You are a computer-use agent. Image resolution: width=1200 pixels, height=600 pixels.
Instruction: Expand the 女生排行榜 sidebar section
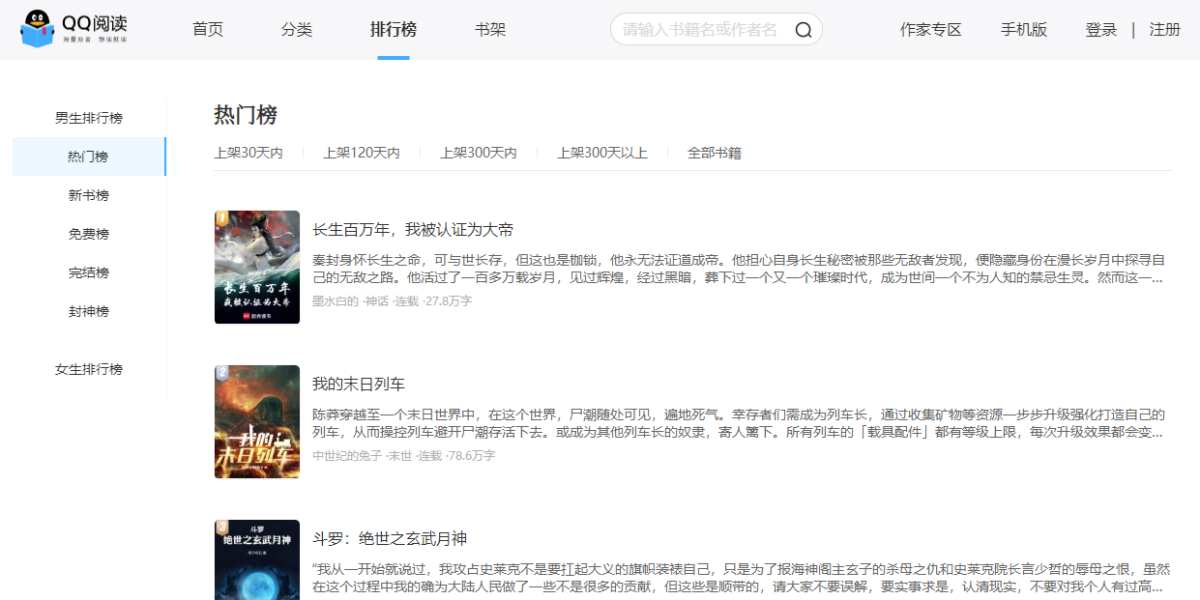[x=89, y=369]
